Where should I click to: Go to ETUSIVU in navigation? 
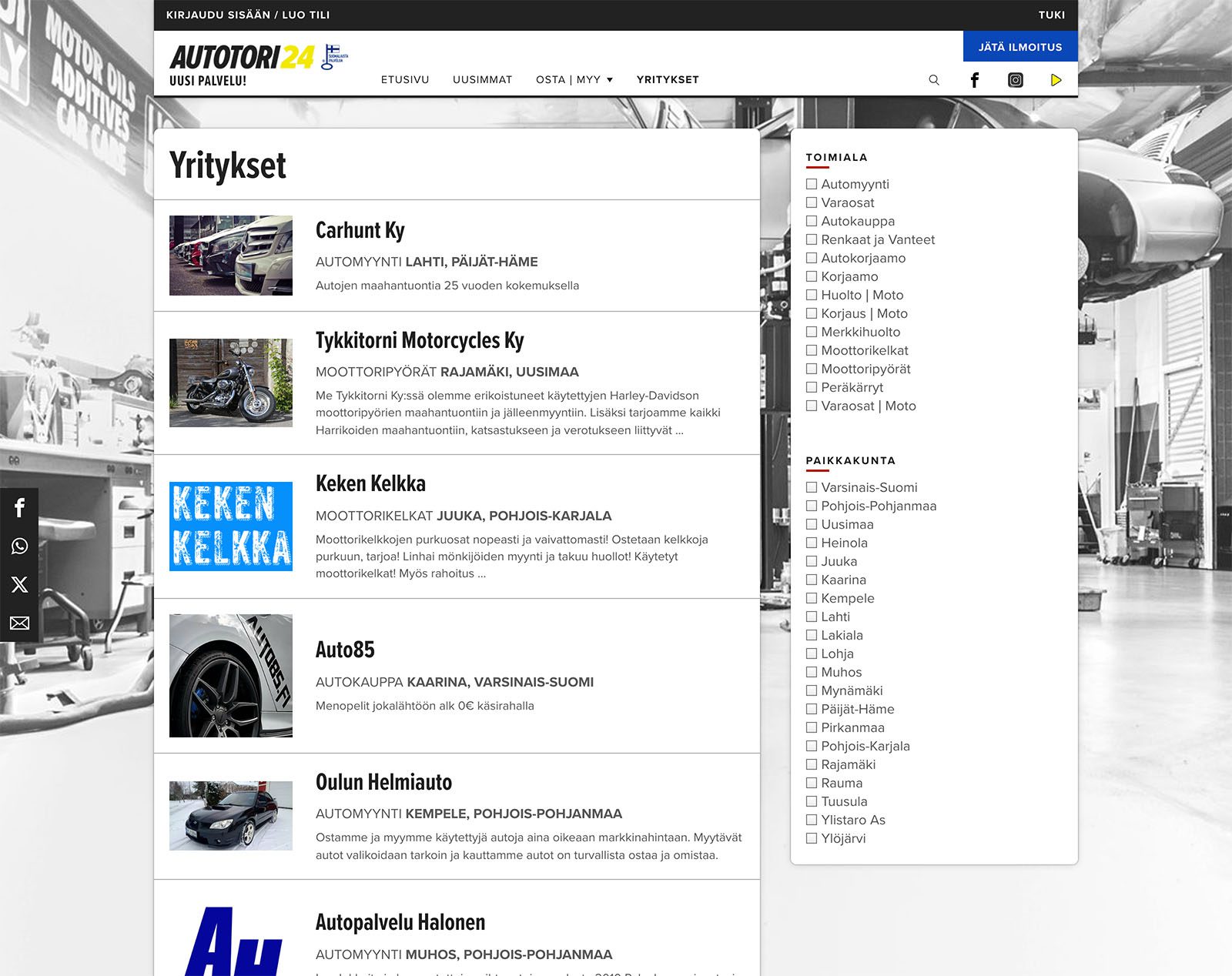(405, 79)
